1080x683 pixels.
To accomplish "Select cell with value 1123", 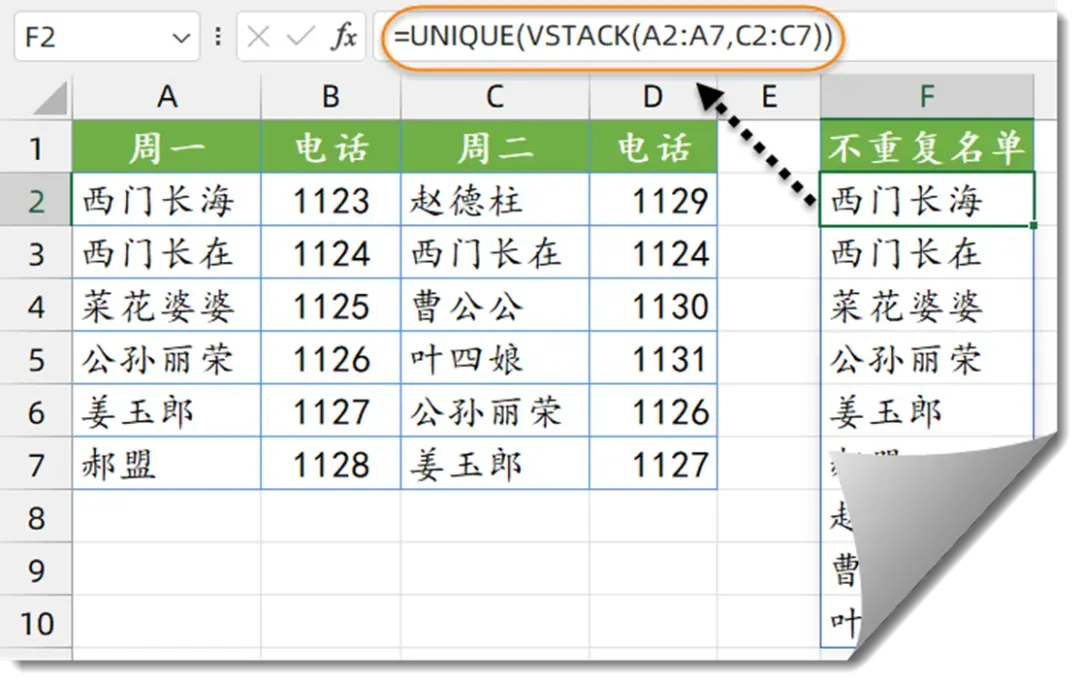I will coord(331,200).
